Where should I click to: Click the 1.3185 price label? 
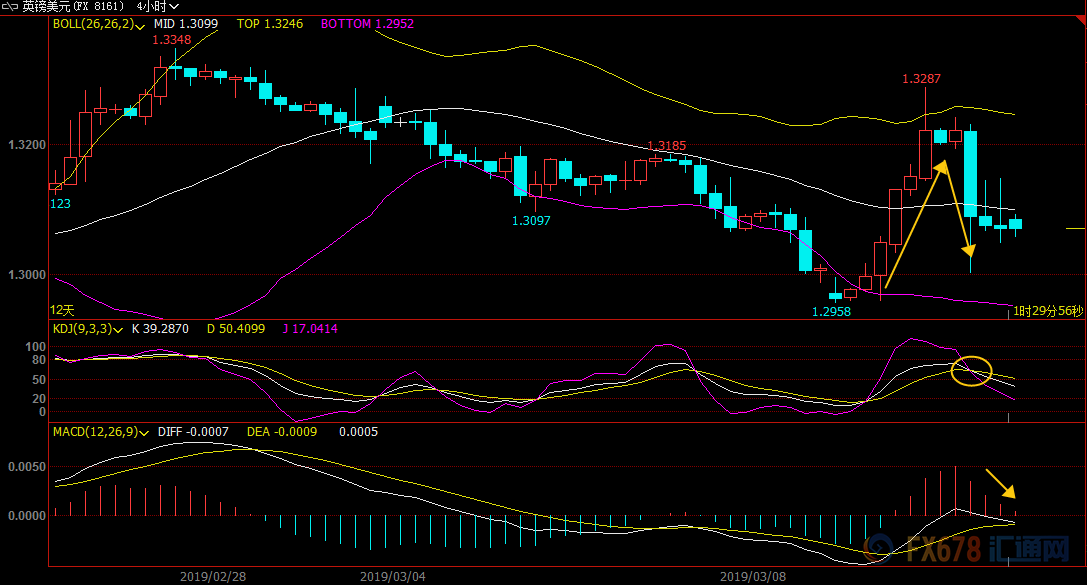666,146
